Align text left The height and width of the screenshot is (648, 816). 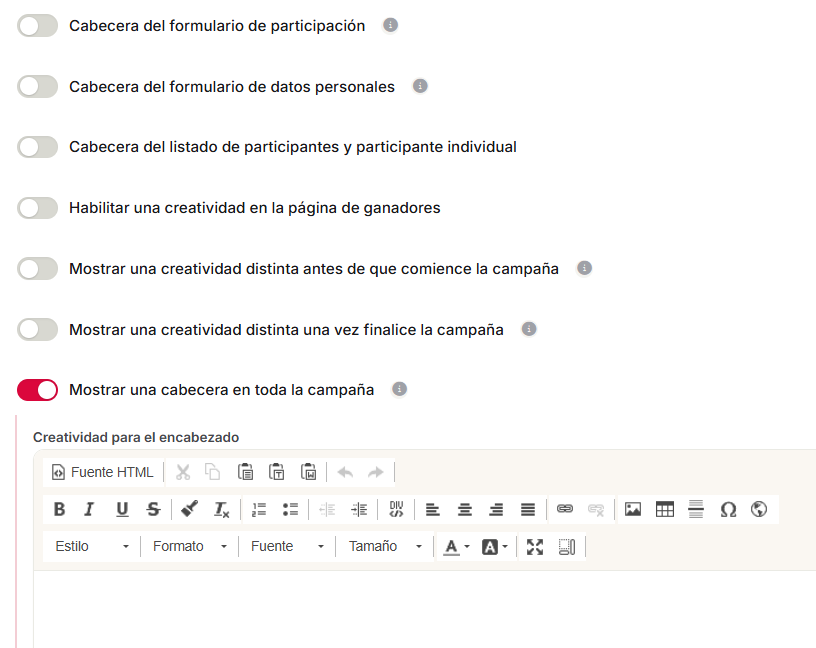(433, 509)
